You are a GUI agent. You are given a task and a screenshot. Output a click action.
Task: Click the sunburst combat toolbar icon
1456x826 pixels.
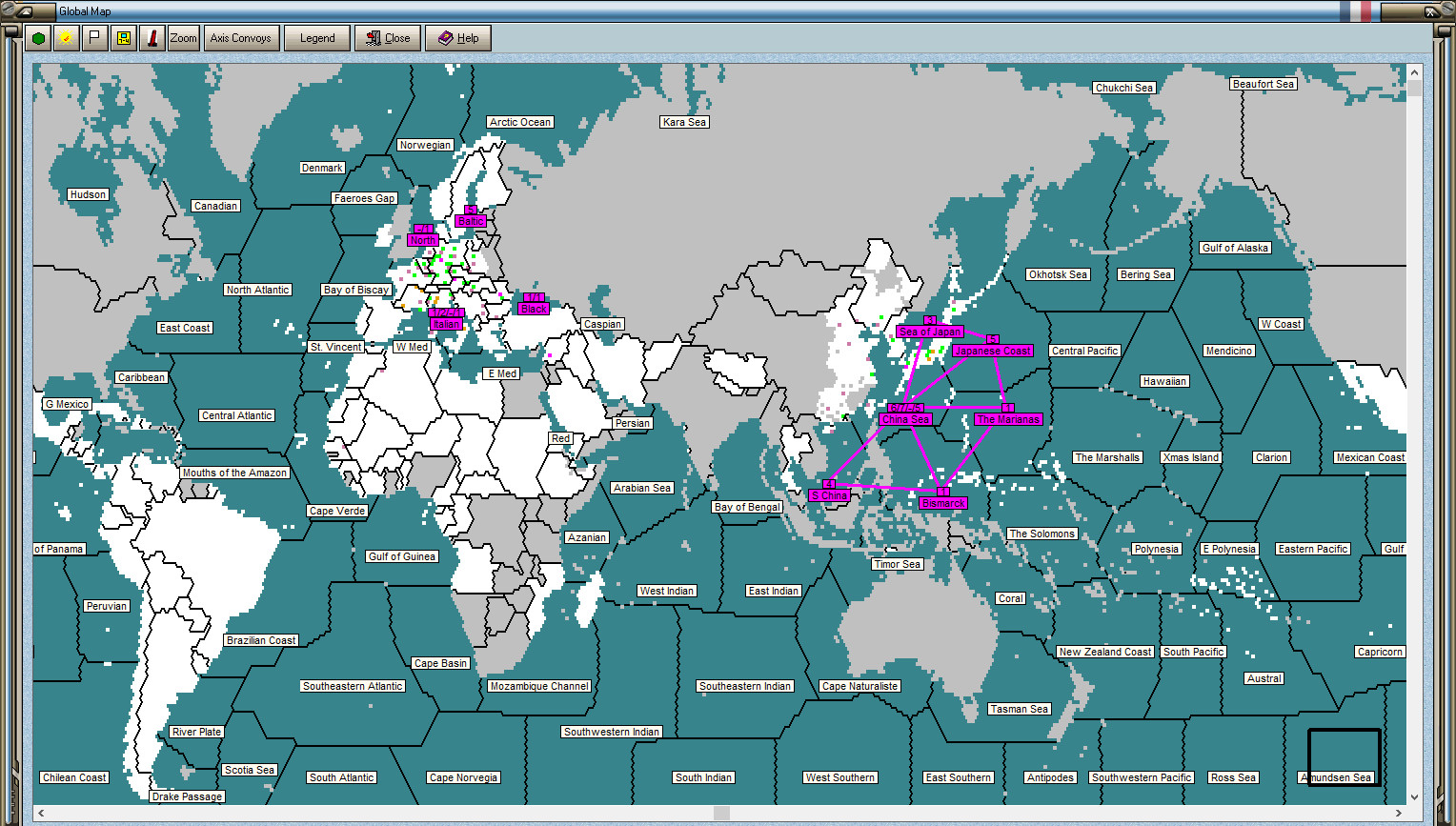coord(65,38)
